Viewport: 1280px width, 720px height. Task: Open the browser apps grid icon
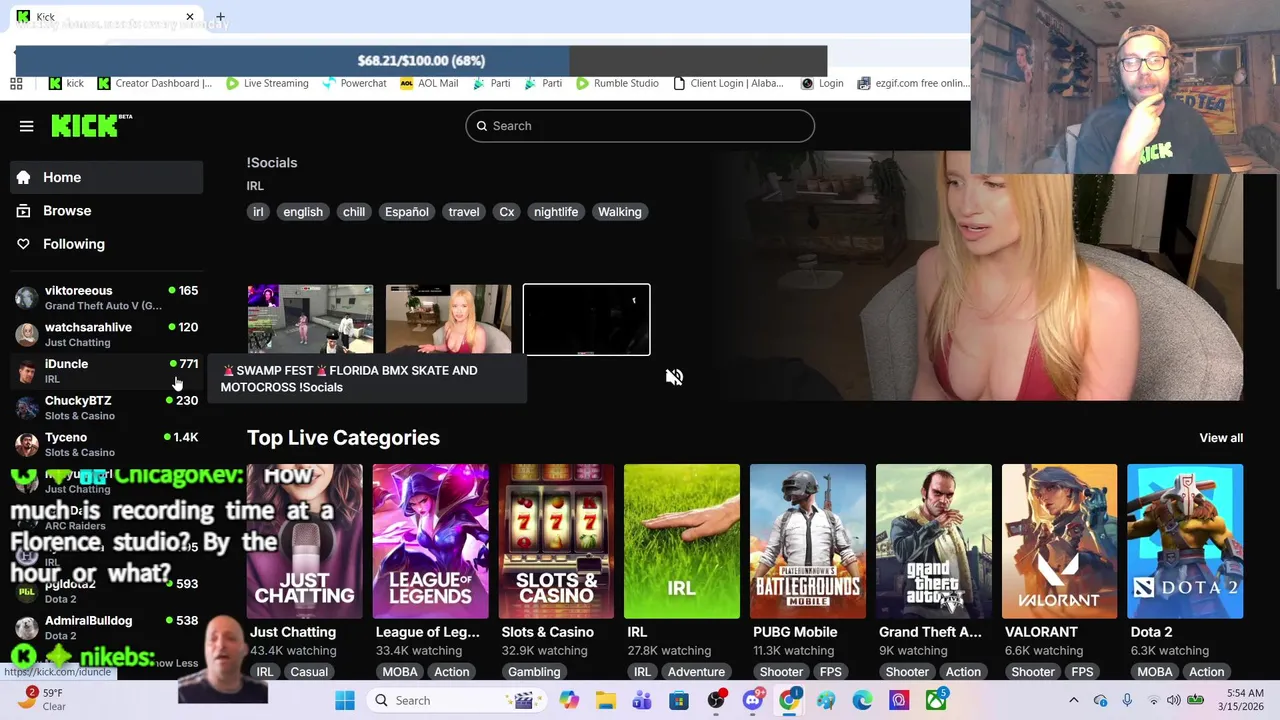pos(16,84)
